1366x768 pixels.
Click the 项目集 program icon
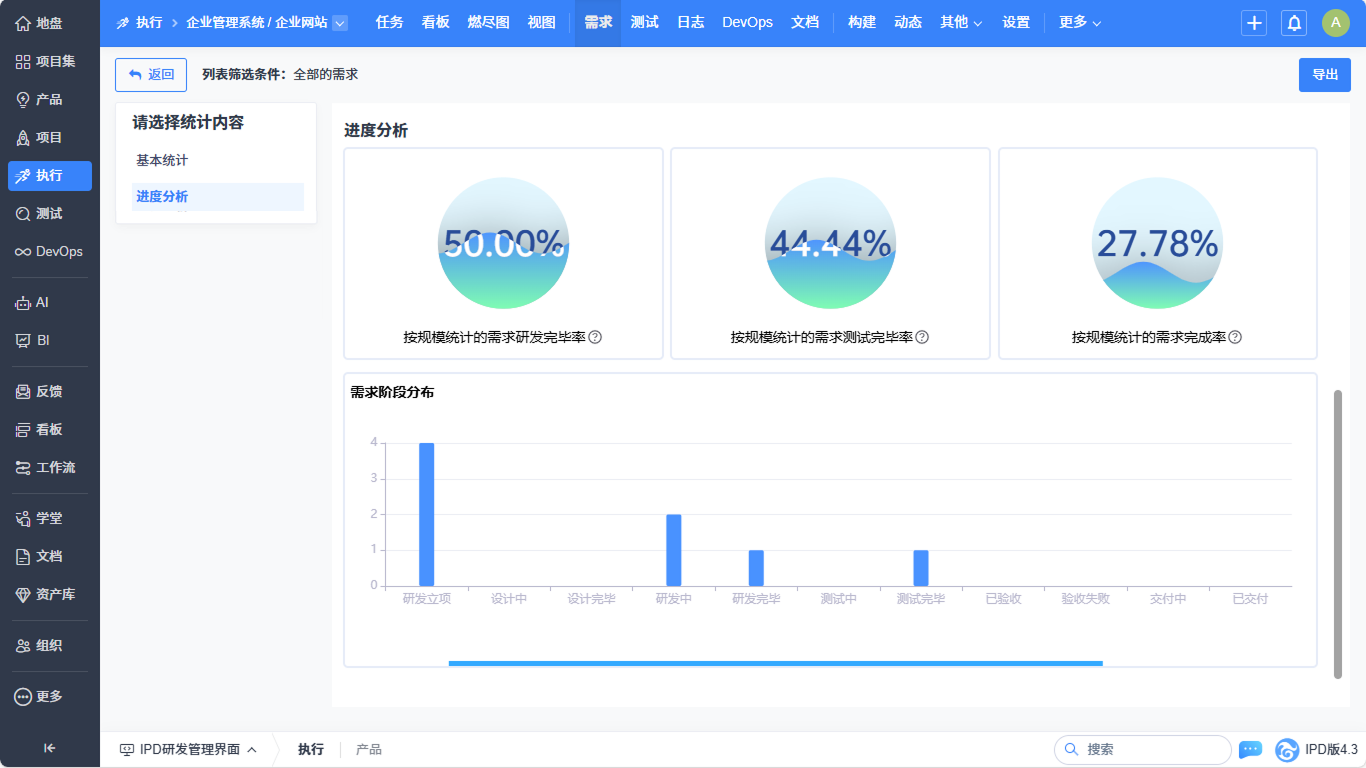(23, 61)
